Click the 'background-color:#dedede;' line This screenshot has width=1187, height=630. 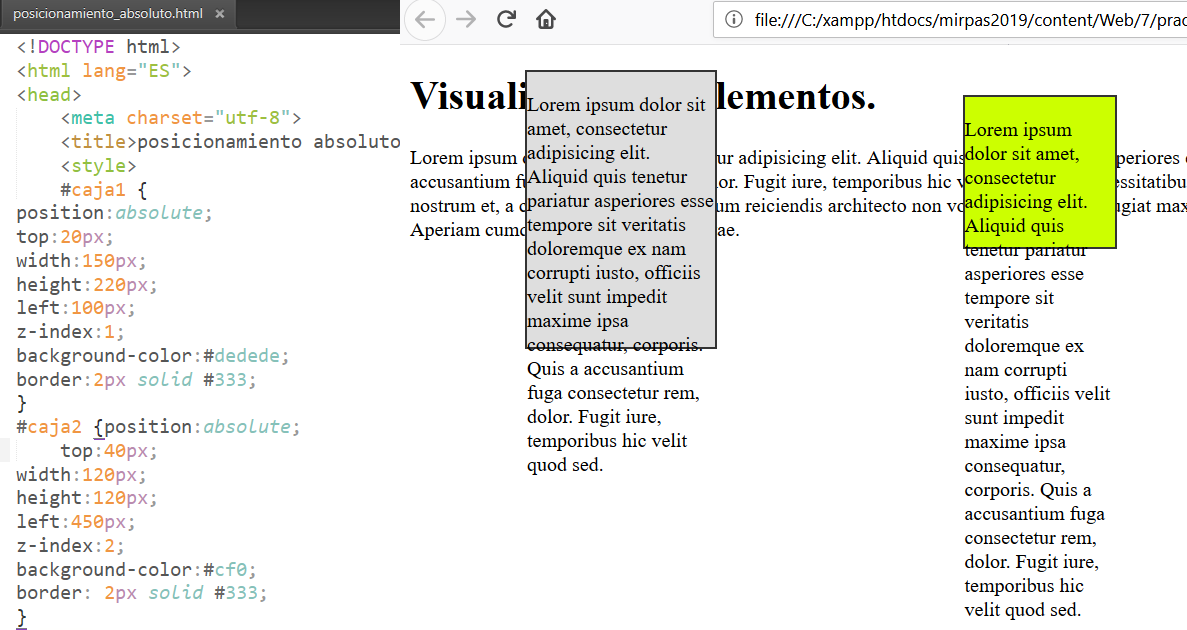tap(153, 356)
